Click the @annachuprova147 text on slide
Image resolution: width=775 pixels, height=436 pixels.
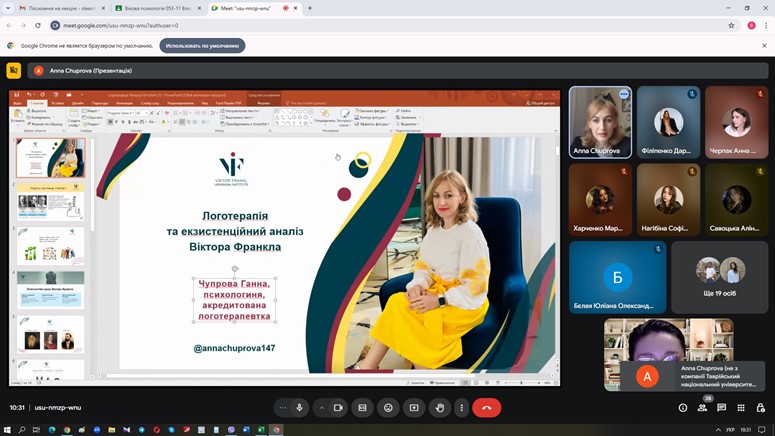pos(234,348)
